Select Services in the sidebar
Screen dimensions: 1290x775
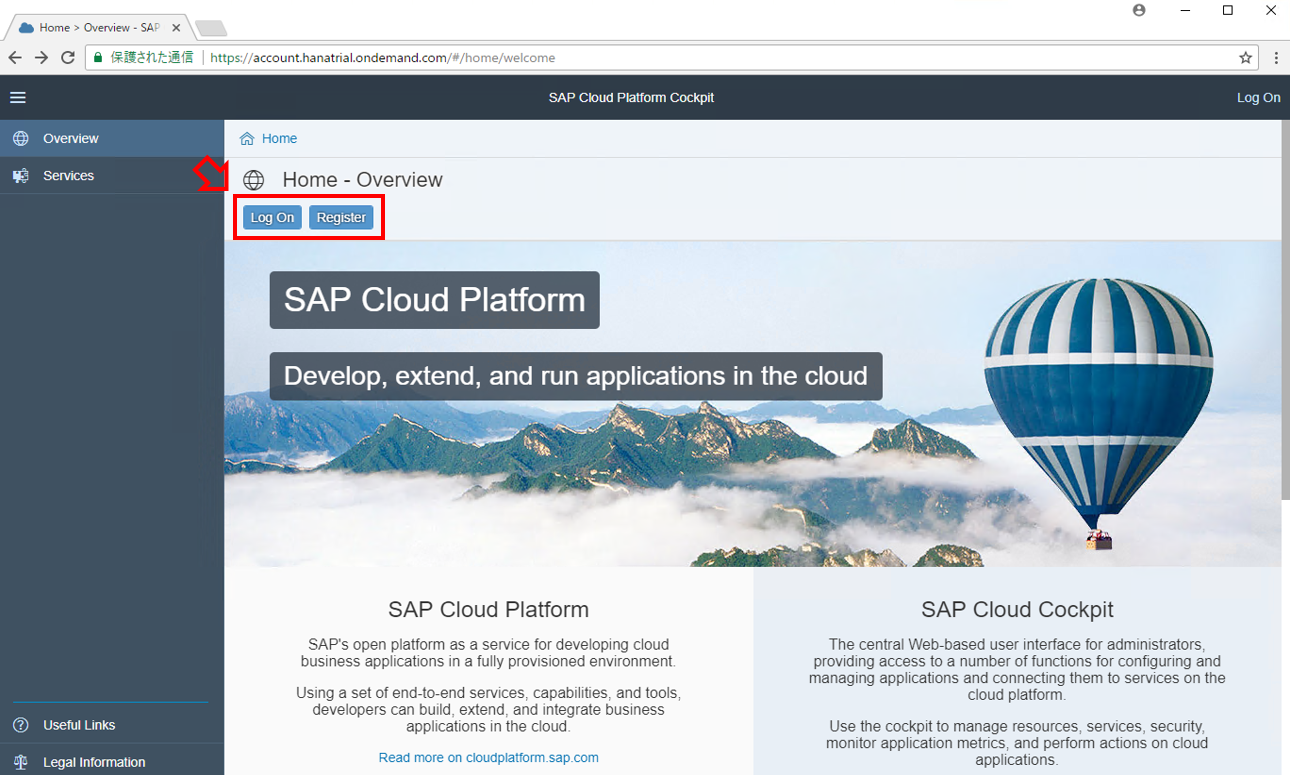pyautogui.click(x=112, y=176)
